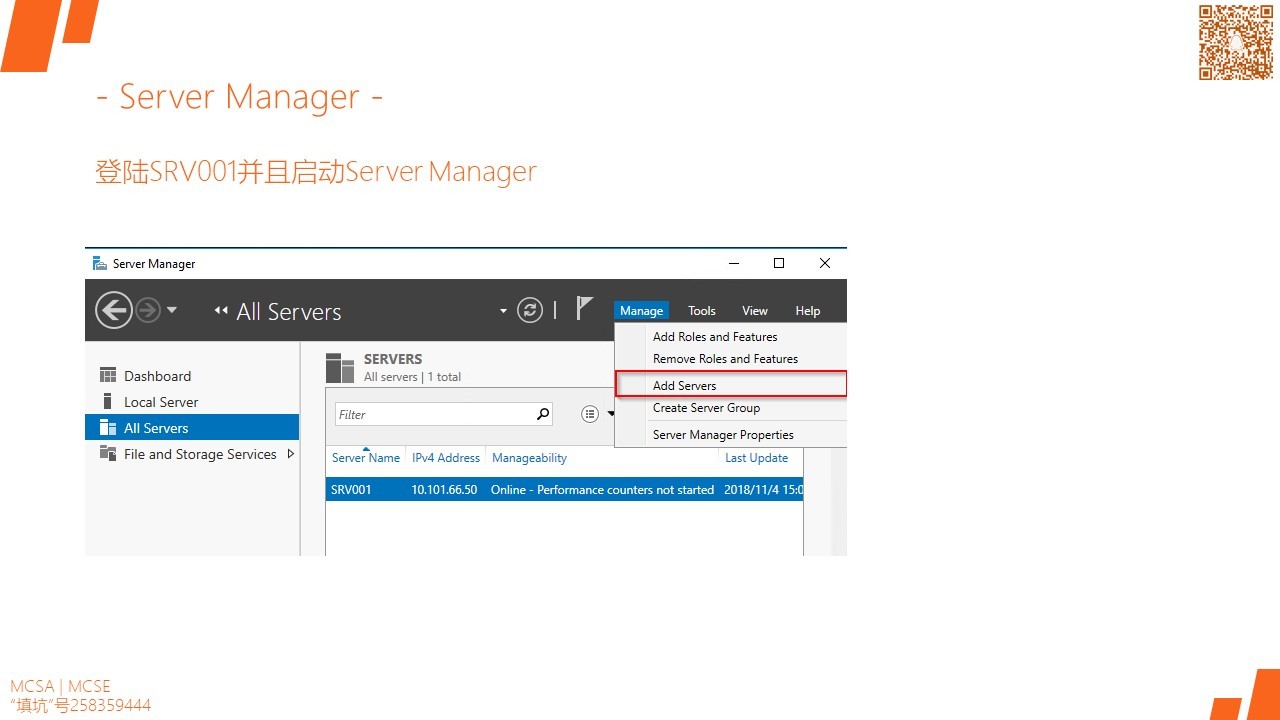Sort by Last Update column

756,458
